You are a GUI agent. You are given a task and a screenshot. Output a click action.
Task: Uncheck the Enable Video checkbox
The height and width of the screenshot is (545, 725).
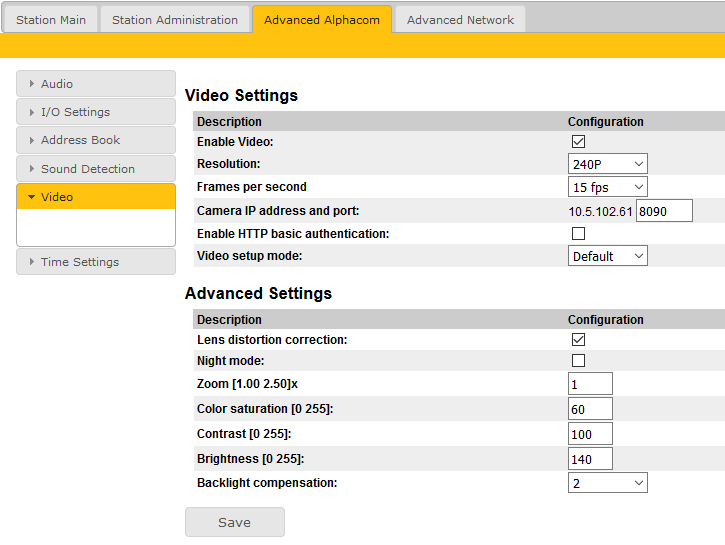pos(578,142)
